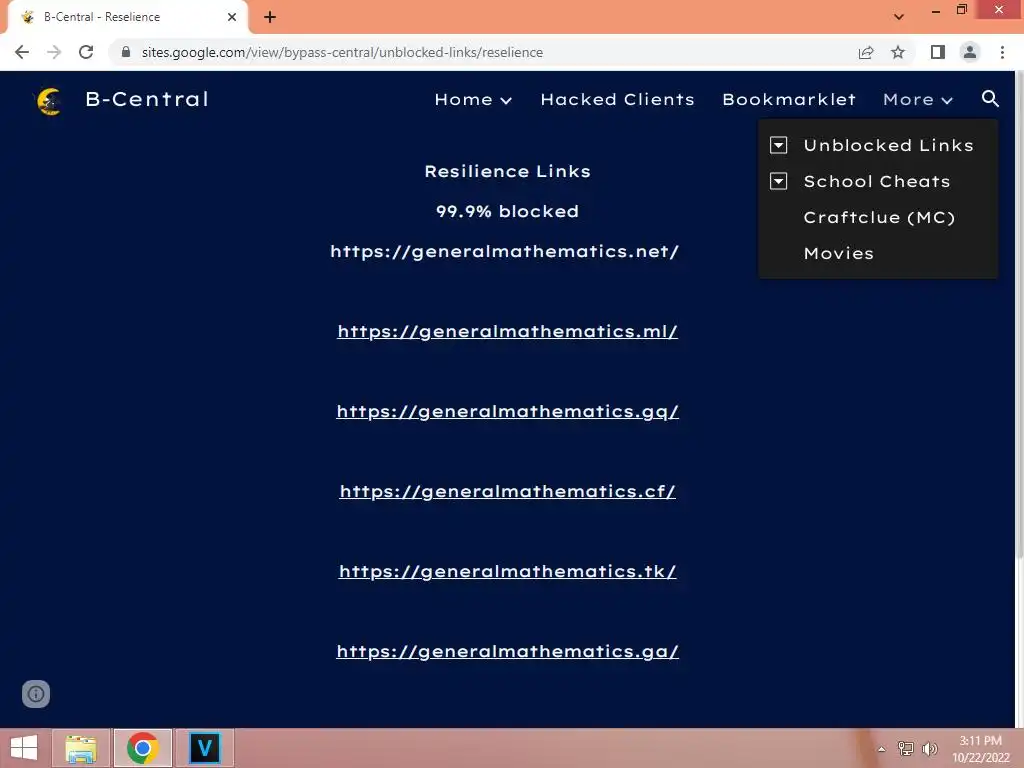
Task: Reload the page with the refresh icon
Action: pyautogui.click(x=86, y=52)
